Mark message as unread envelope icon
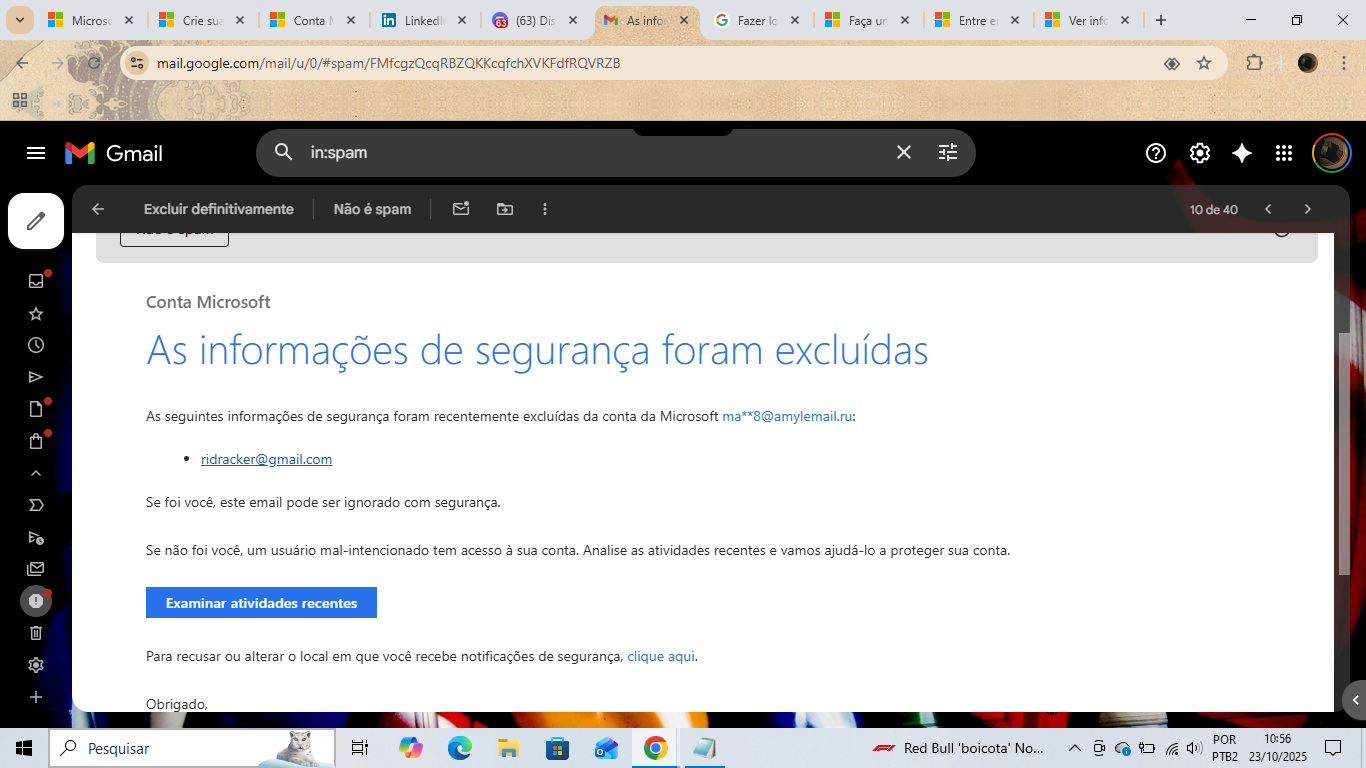 (x=461, y=209)
